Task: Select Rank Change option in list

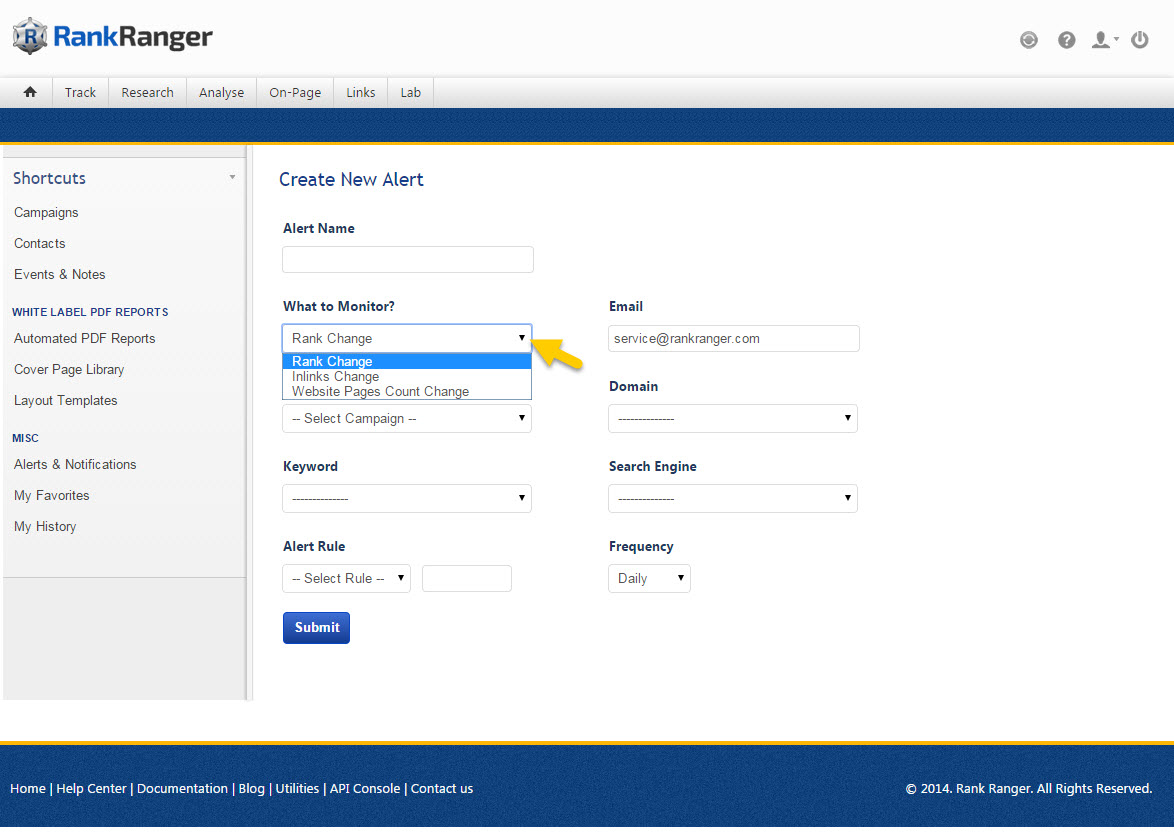Action: click(407, 361)
